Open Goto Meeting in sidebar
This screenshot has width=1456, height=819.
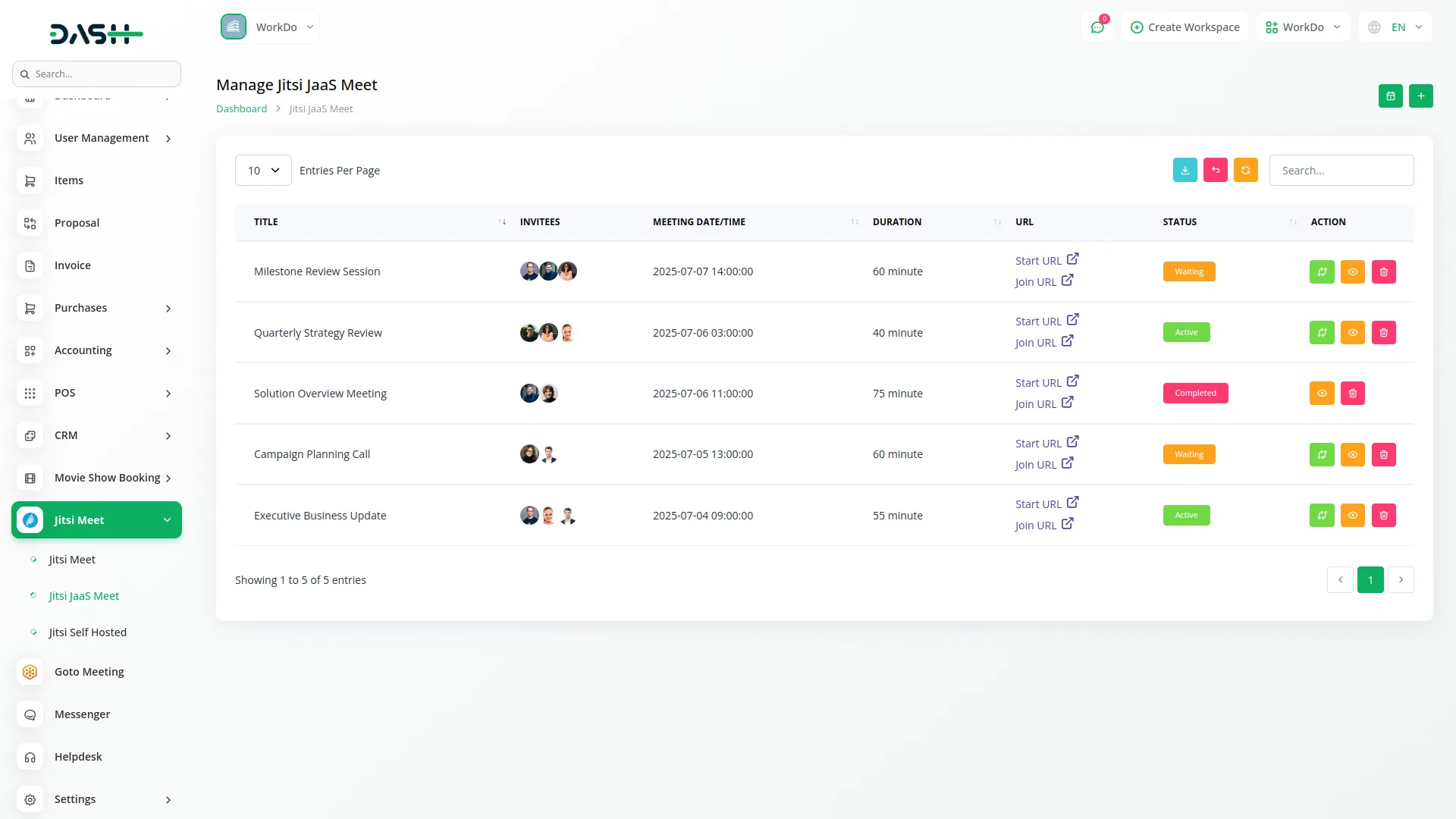89,672
